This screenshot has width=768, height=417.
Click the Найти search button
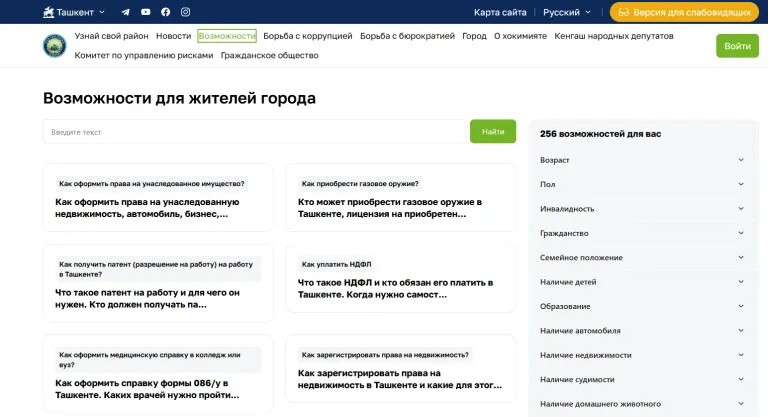coord(493,131)
